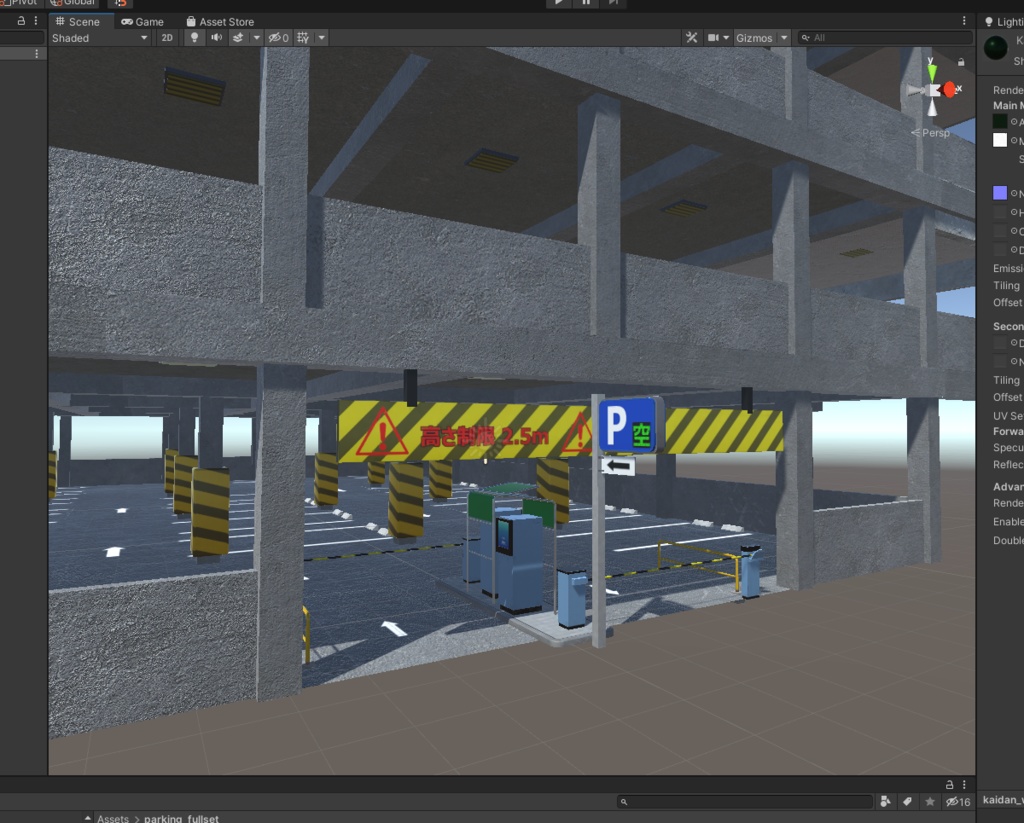This screenshot has width=1024, height=823.
Task: Click the favorites star icon in the Project bar
Action: tap(929, 801)
